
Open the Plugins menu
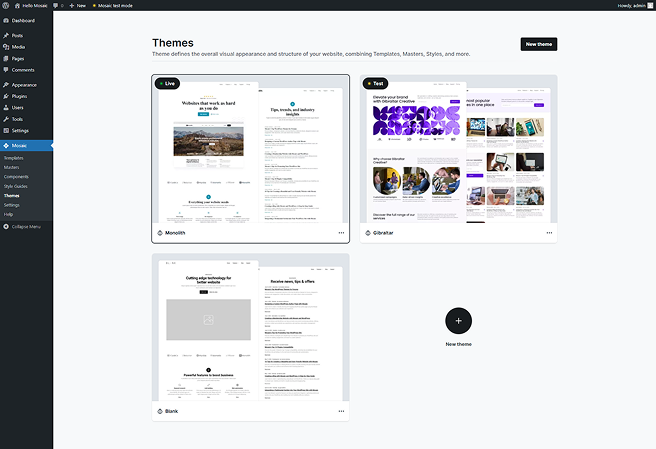point(26,96)
